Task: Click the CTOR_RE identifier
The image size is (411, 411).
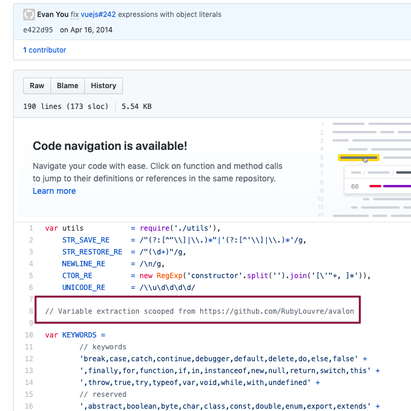Action: pos(77,275)
